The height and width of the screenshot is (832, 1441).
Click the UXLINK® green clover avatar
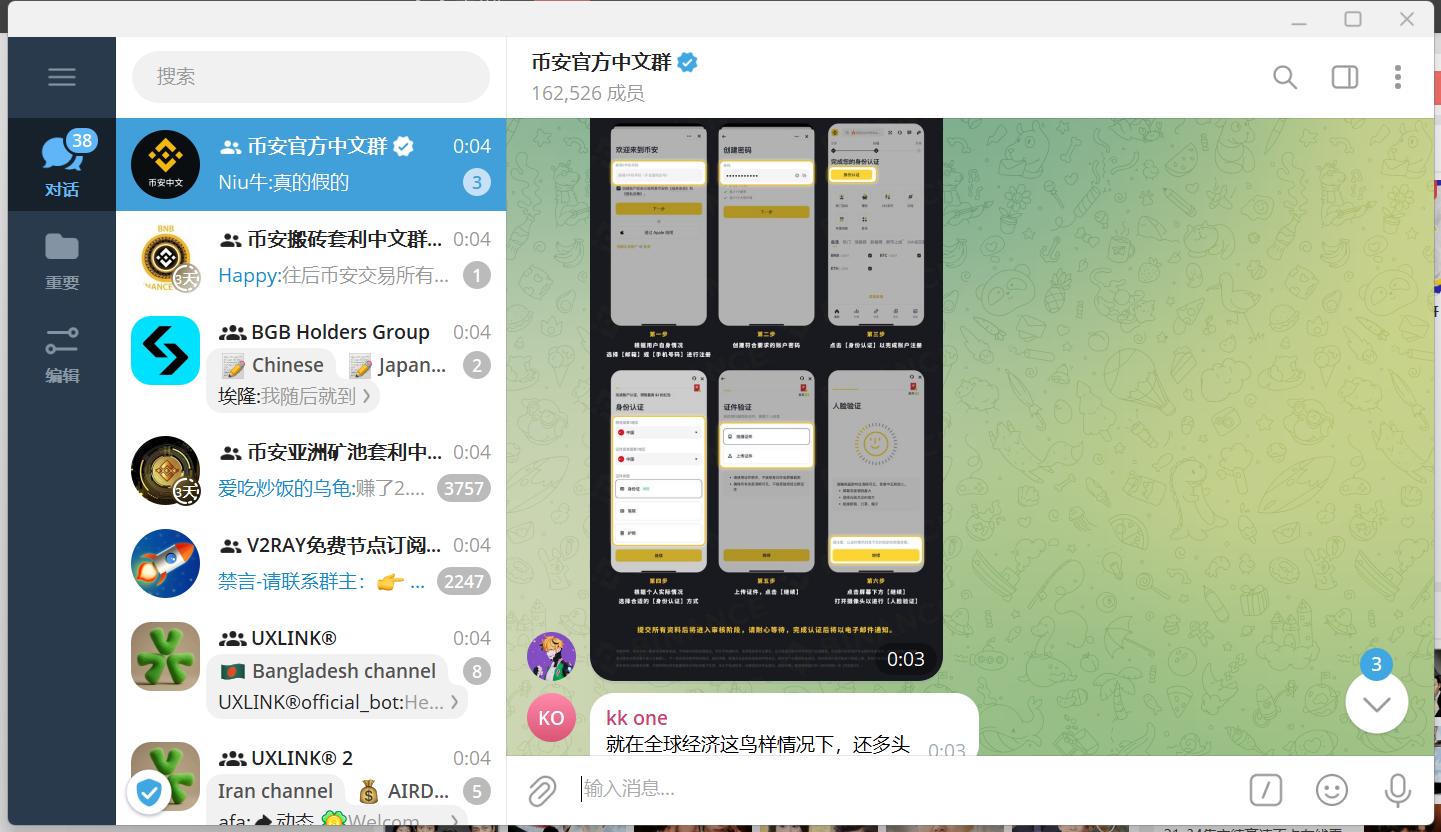[166, 657]
